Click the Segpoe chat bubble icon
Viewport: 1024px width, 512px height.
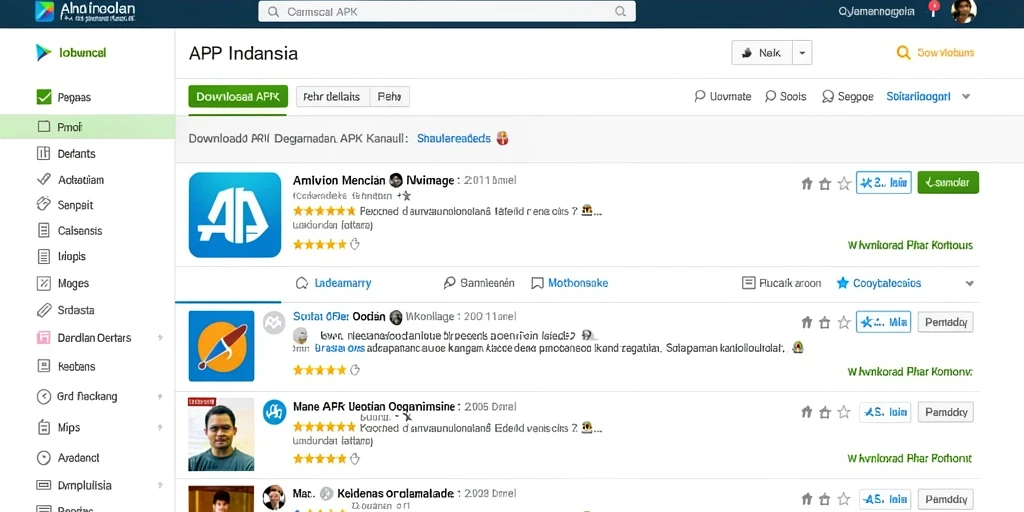click(x=828, y=97)
